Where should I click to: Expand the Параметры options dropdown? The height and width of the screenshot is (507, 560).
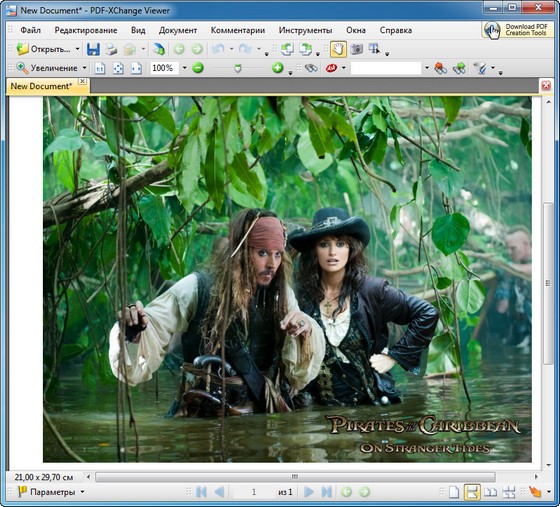82,492
